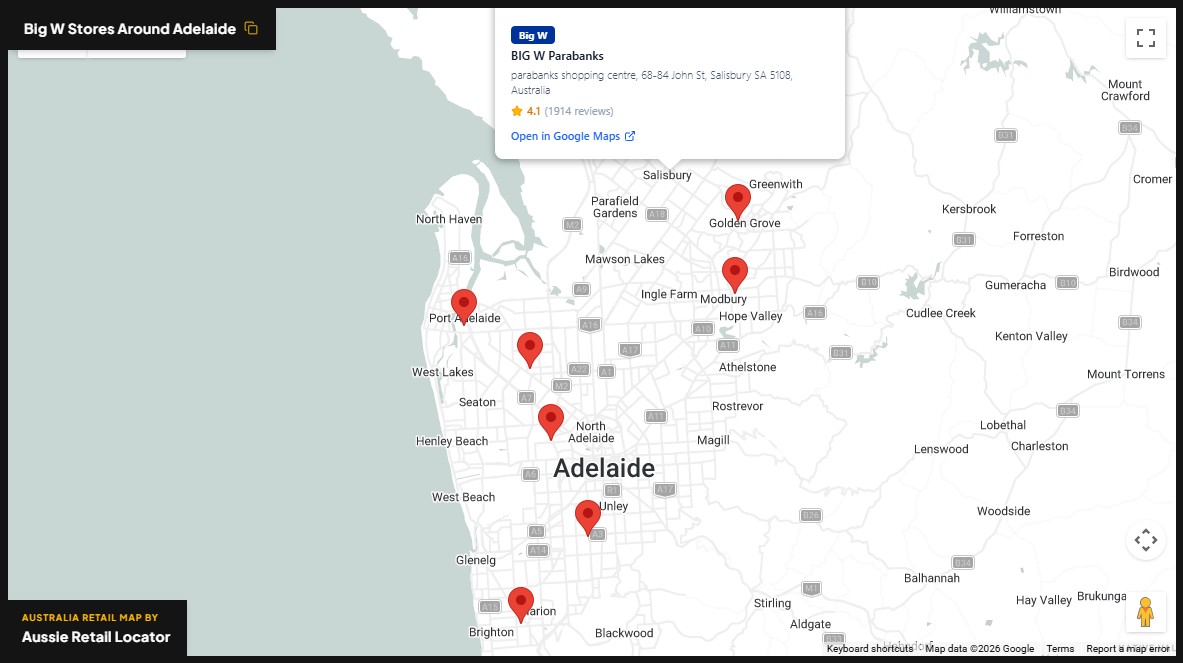Click the Lobethal map label
The width and height of the screenshot is (1183, 663).
coord(1003,425)
